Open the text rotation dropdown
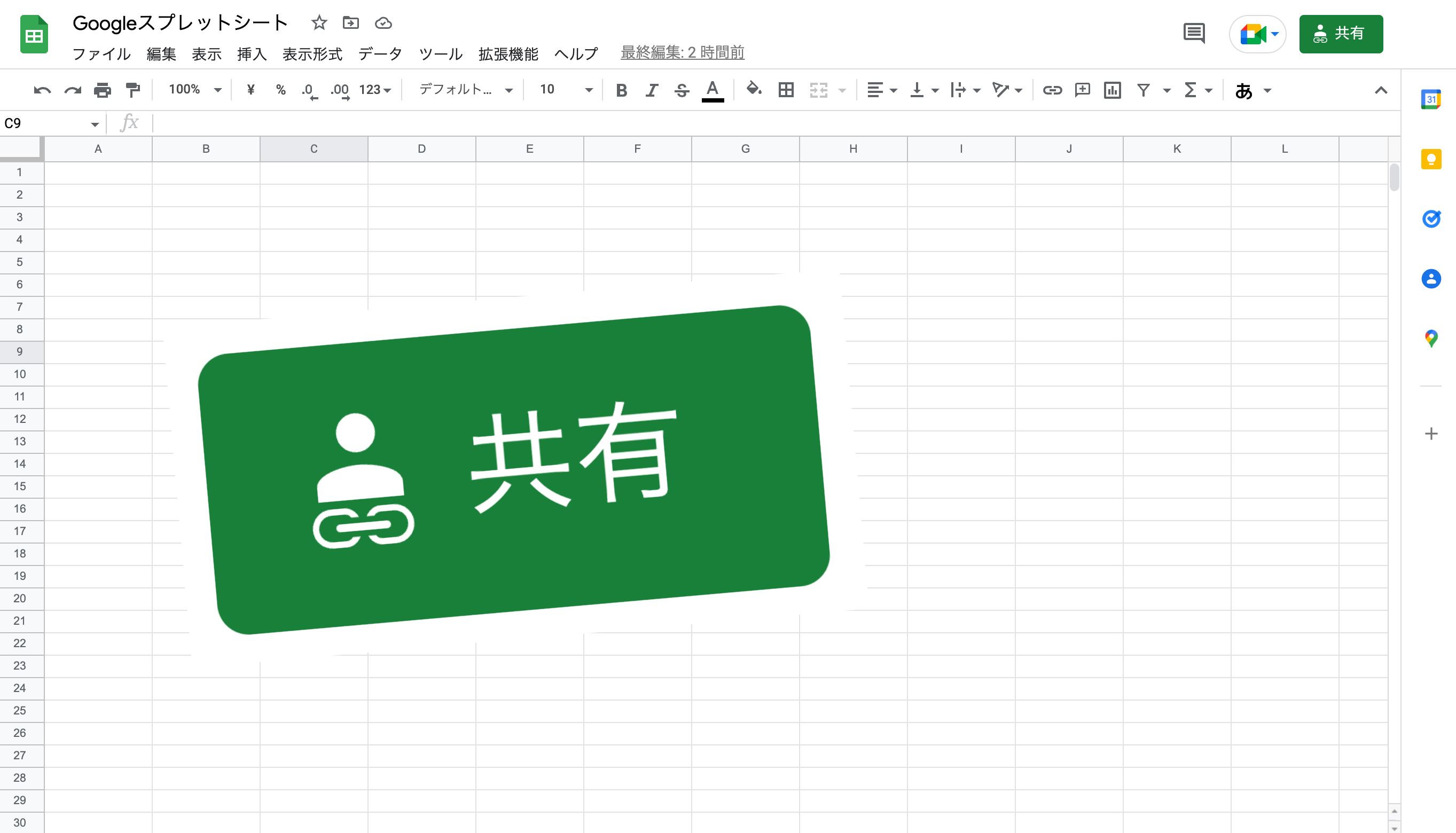Screen dimensions: 1456x833 point(1007,90)
